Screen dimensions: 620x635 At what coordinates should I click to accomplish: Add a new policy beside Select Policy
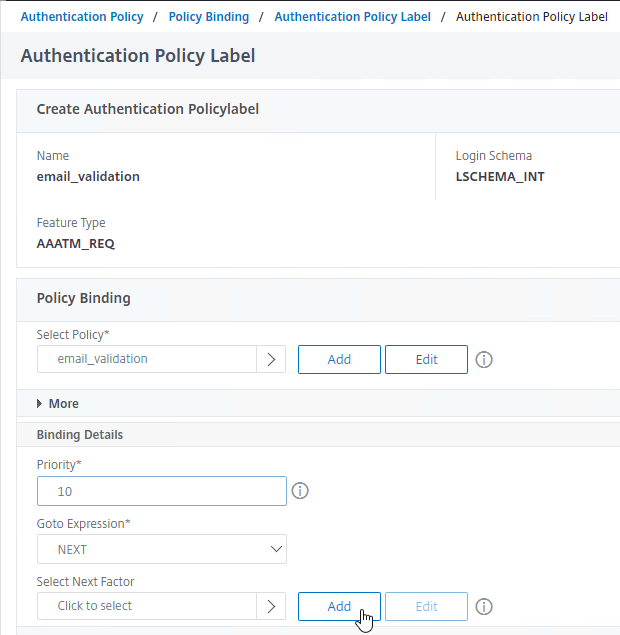click(x=339, y=360)
